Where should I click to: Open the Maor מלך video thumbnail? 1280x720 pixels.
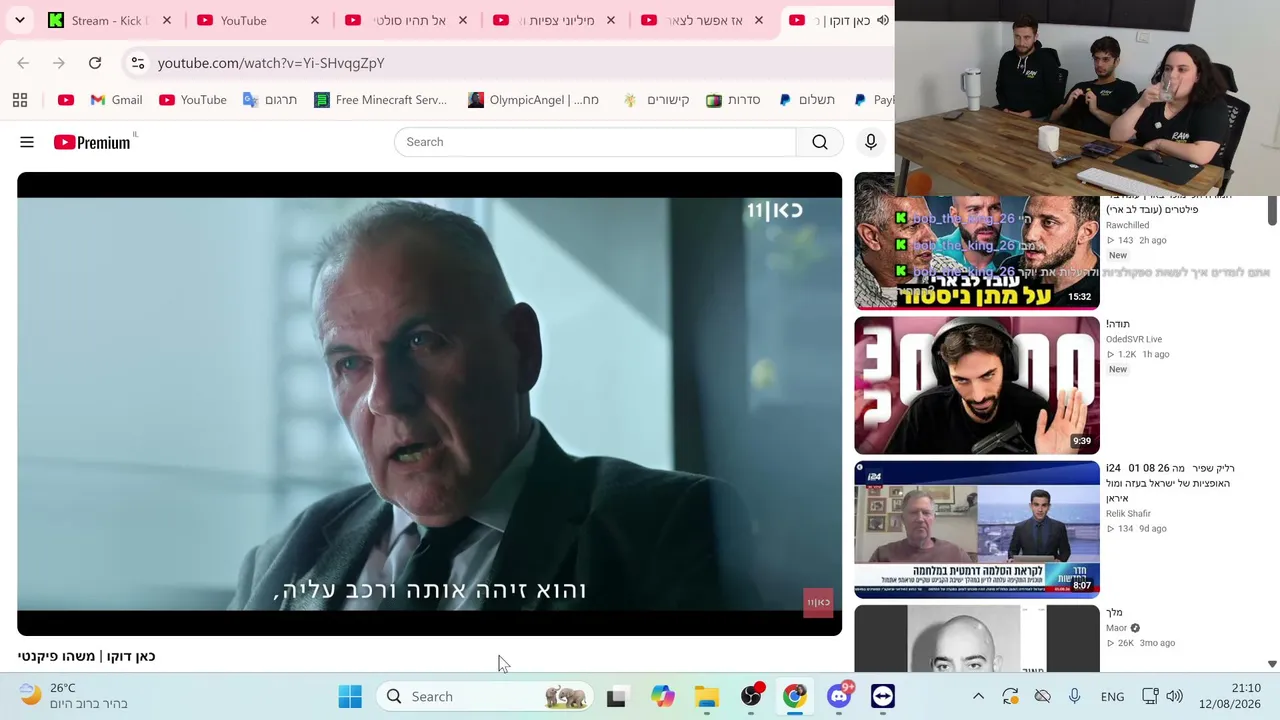pos(977,638)
